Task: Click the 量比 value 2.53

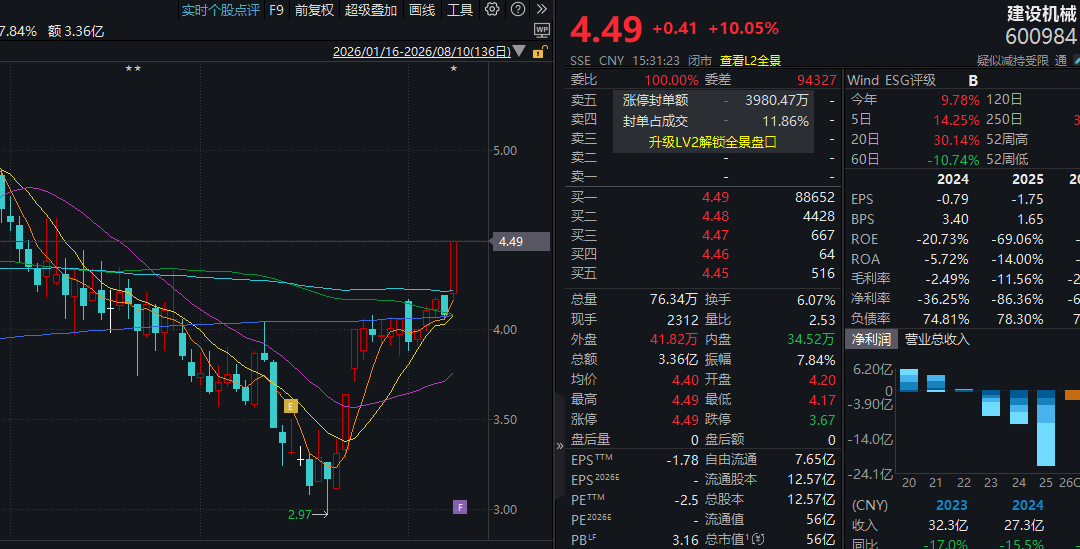Action: pos(822,320)
